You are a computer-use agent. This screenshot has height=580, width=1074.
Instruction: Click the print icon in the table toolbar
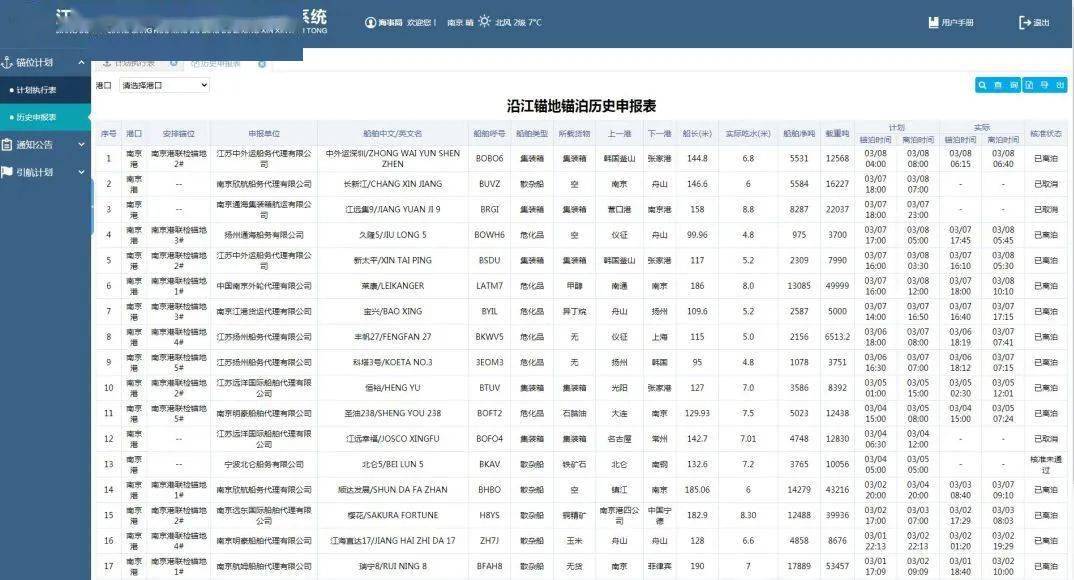1044,85
